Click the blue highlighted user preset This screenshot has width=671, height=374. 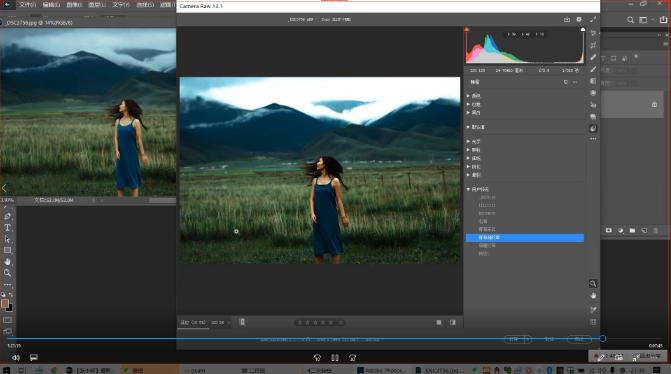click(x=525, y=237)
